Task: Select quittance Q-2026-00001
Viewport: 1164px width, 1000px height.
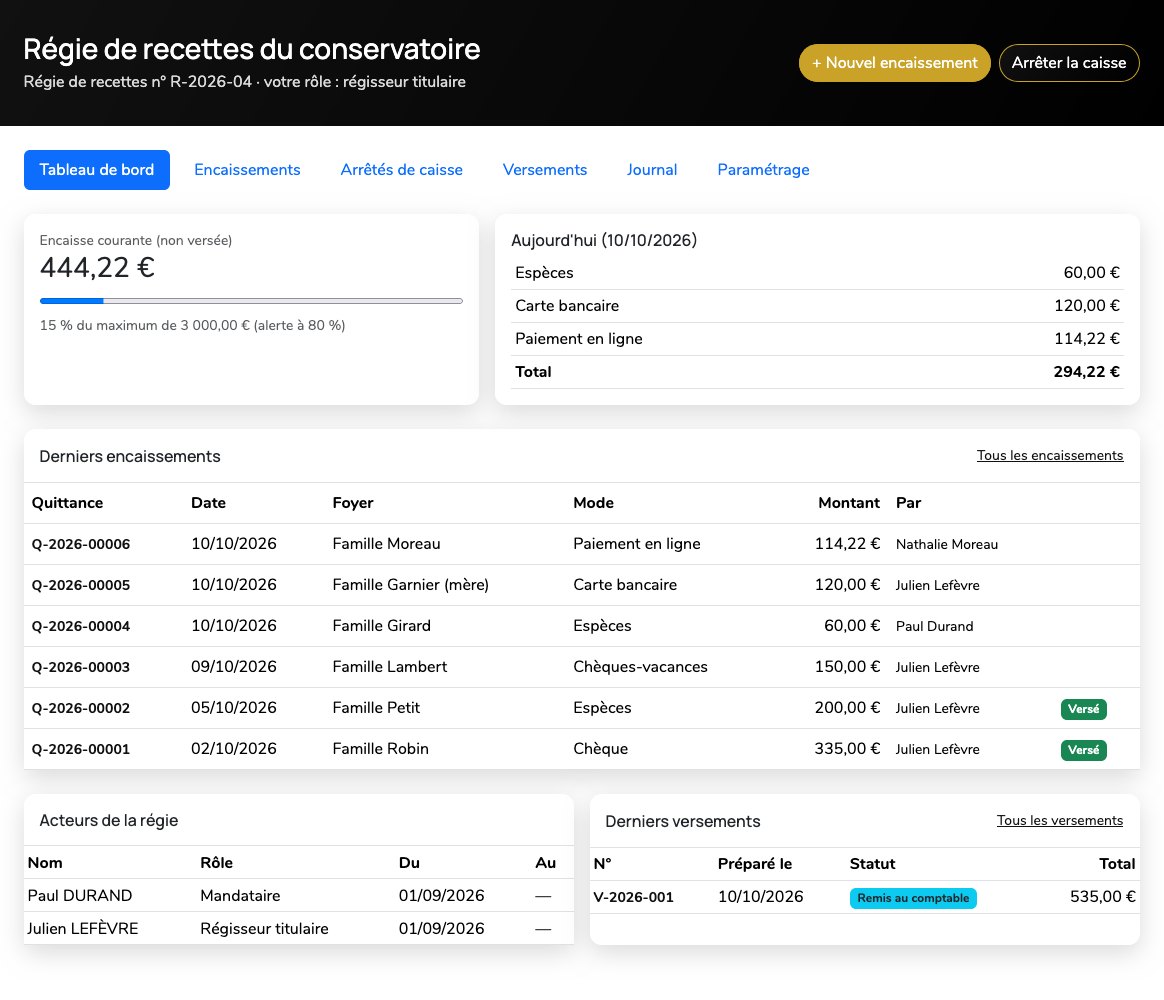Action: pos(80,749)
